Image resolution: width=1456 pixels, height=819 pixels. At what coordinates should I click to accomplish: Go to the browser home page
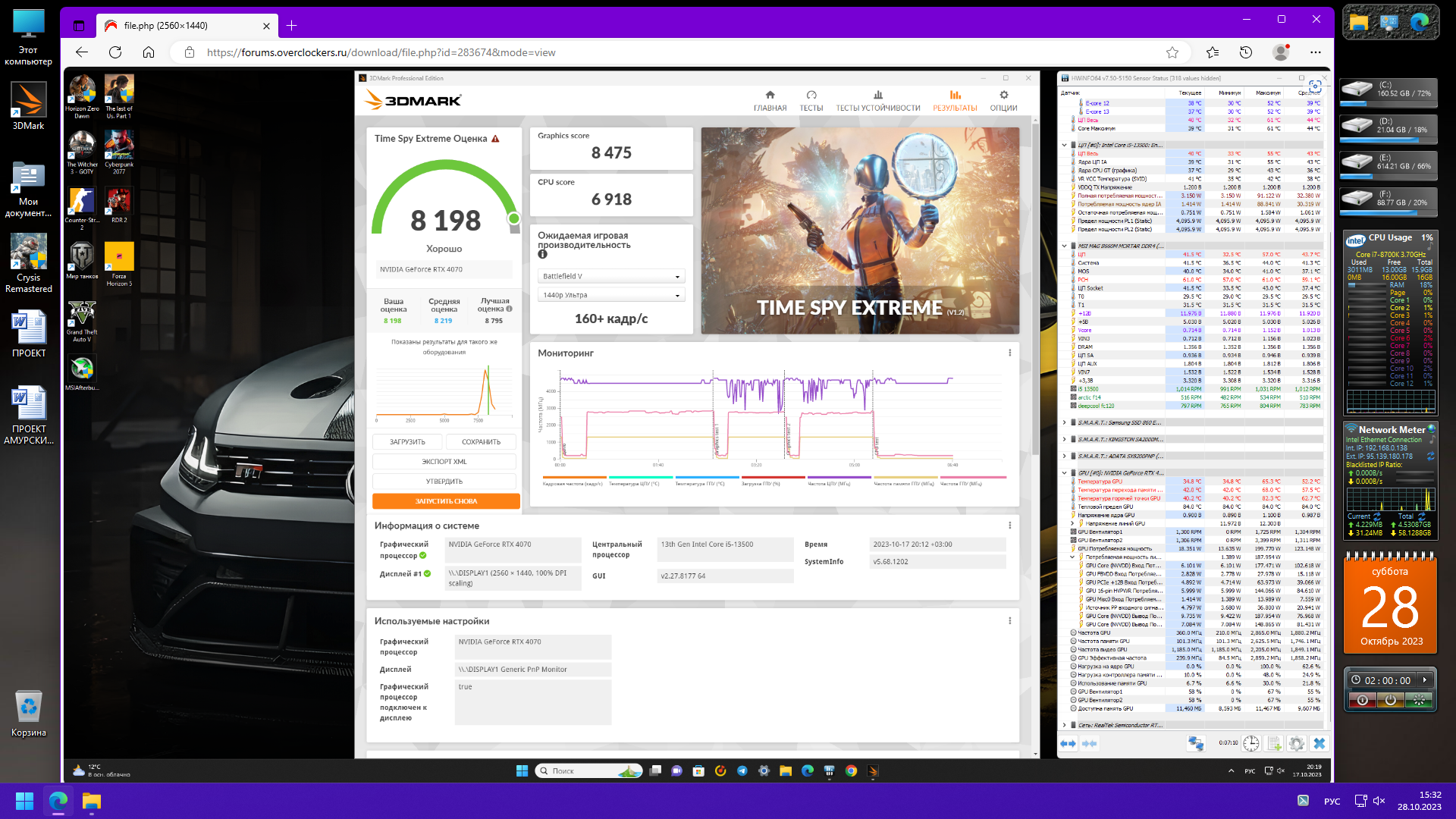click(149, 52)
